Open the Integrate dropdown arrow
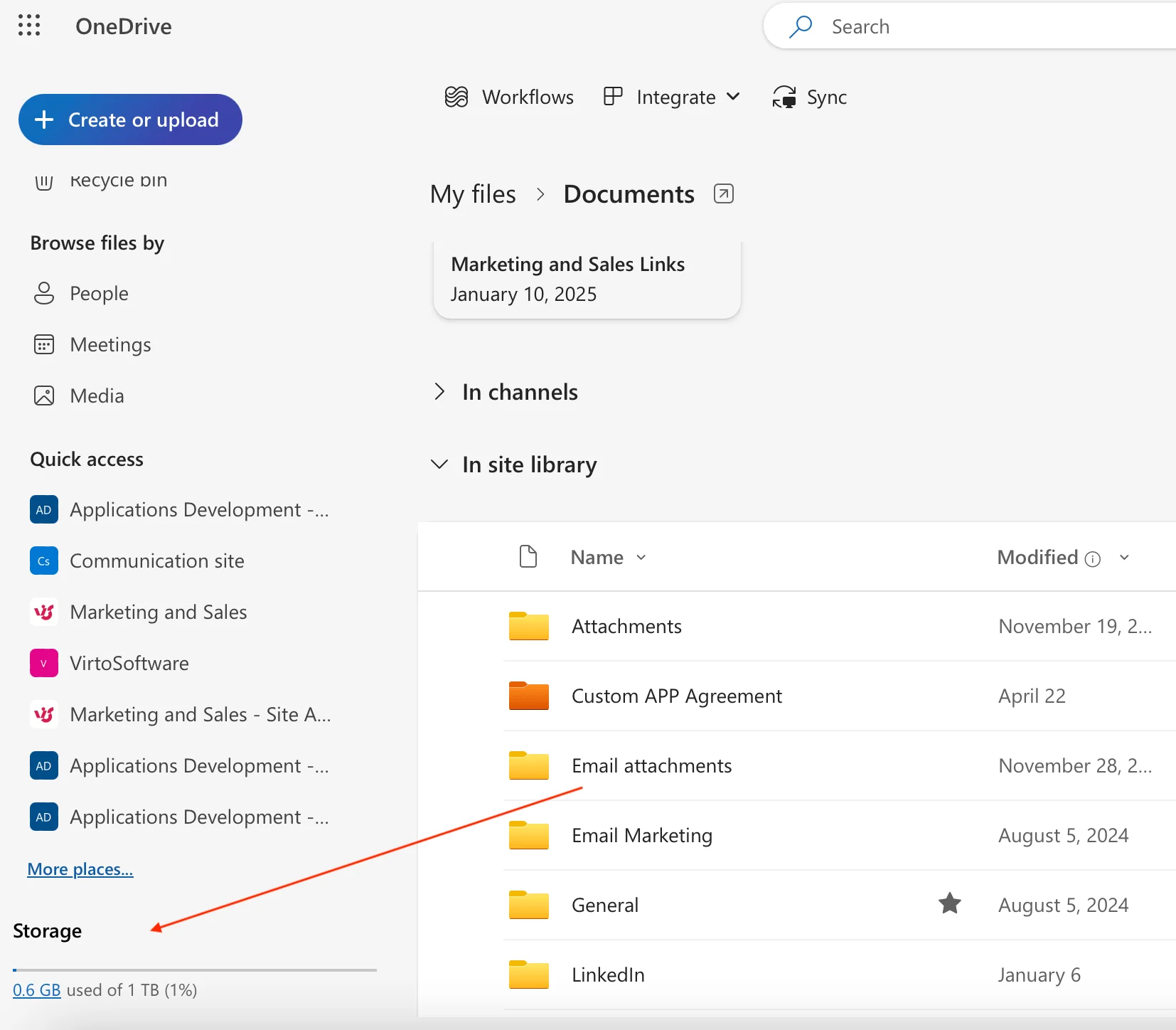 point(733,96)
